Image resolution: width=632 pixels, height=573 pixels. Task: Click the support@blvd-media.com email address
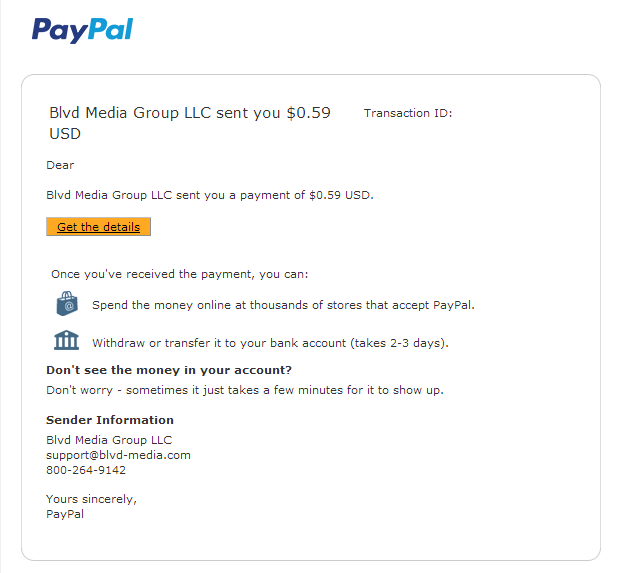click(118, 455)
